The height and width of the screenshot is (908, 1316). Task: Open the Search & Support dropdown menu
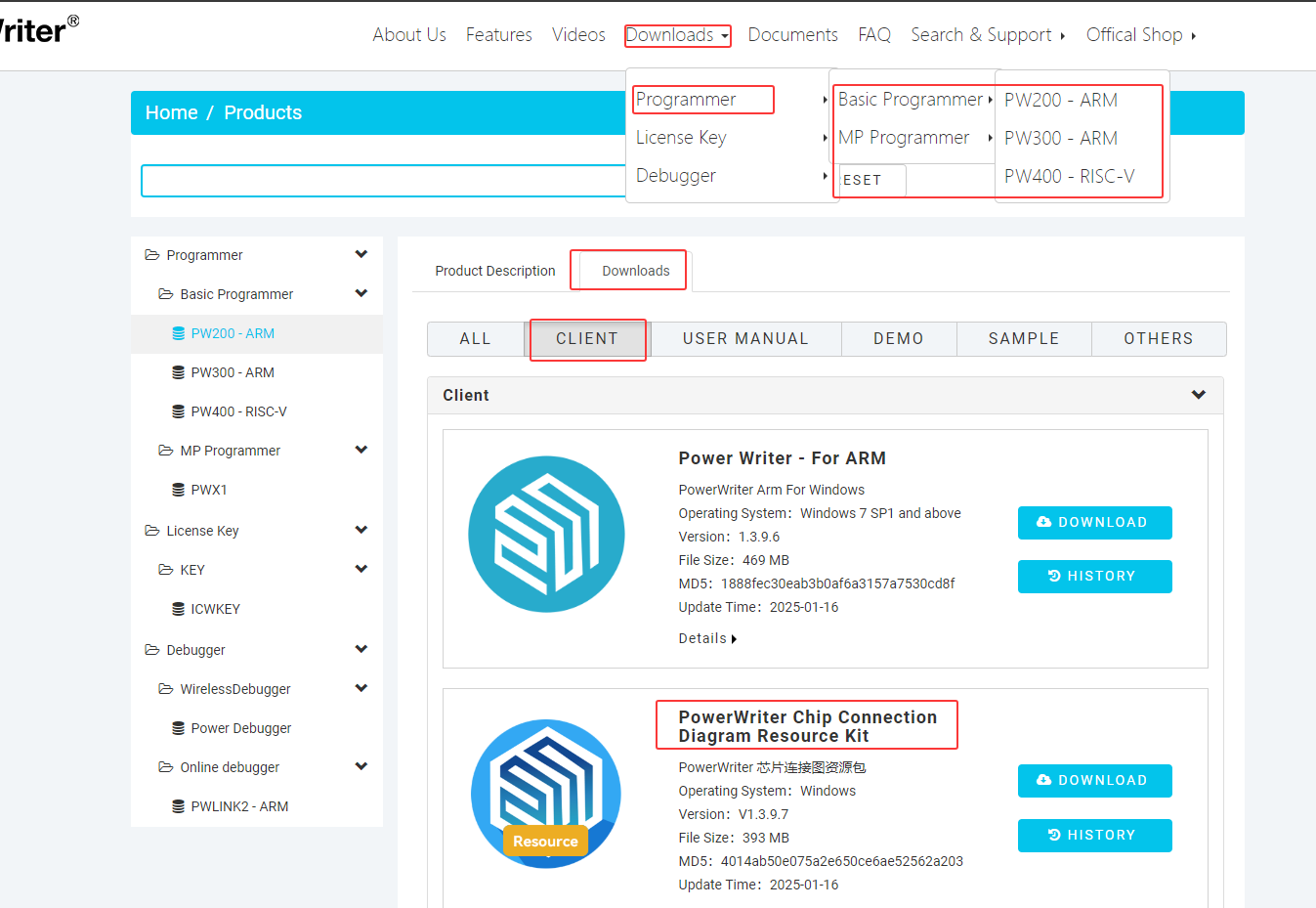(988, 35)
